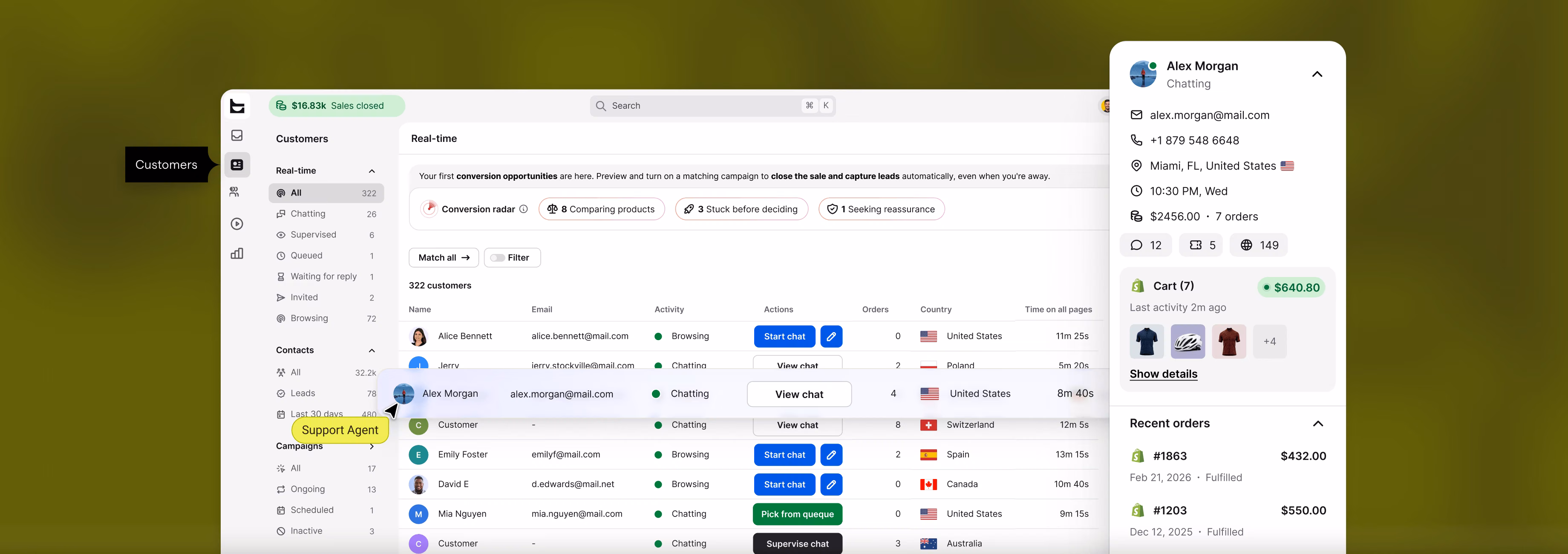Click the chat messages count 12 badge
This screenshot has height=554, width=1568.
1146,245
